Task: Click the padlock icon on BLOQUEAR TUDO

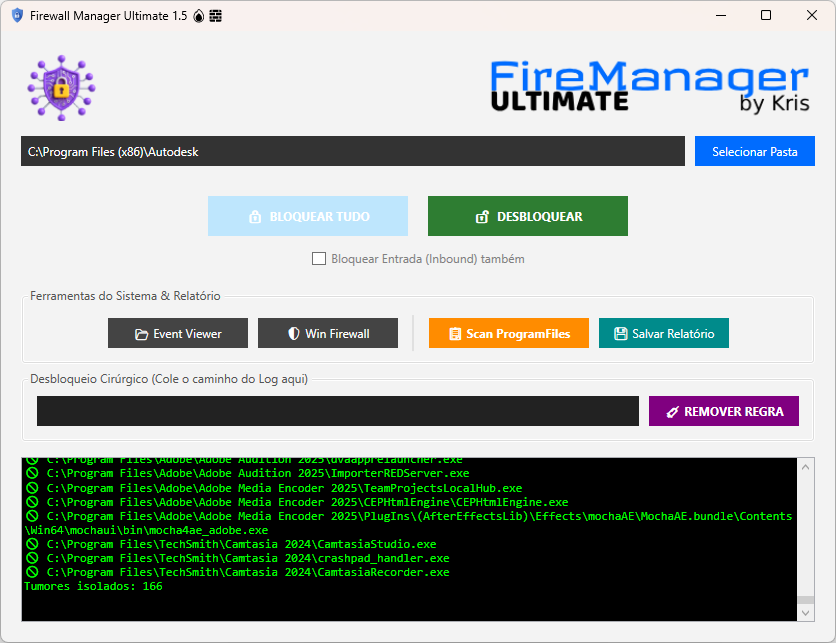Action: (256, 215)
